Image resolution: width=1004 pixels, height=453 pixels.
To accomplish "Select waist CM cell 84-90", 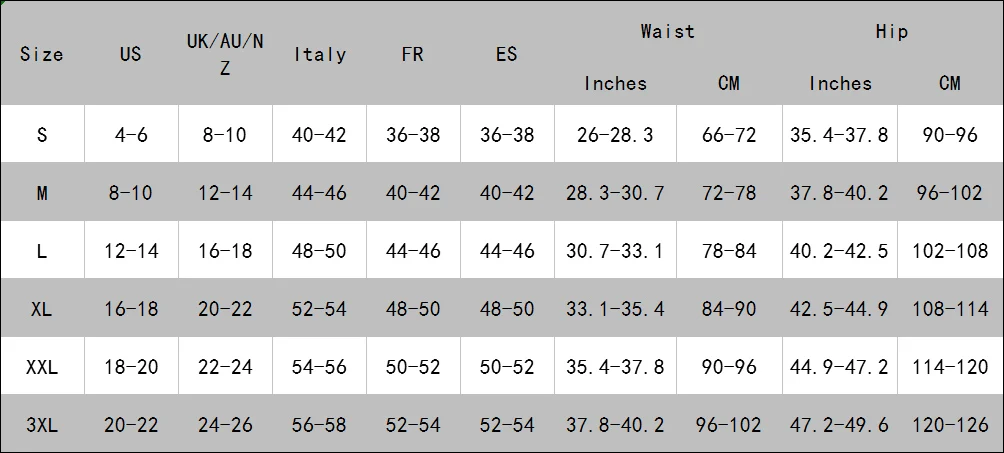I will [729, 309].
